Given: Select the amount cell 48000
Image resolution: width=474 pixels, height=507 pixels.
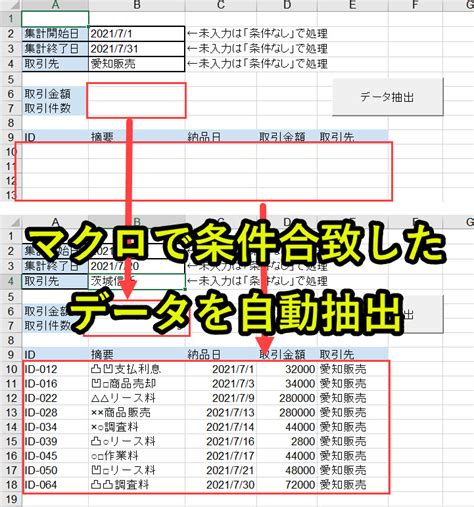Looking at the screenshot, I should pyautogui.click(x=287, y=470).
